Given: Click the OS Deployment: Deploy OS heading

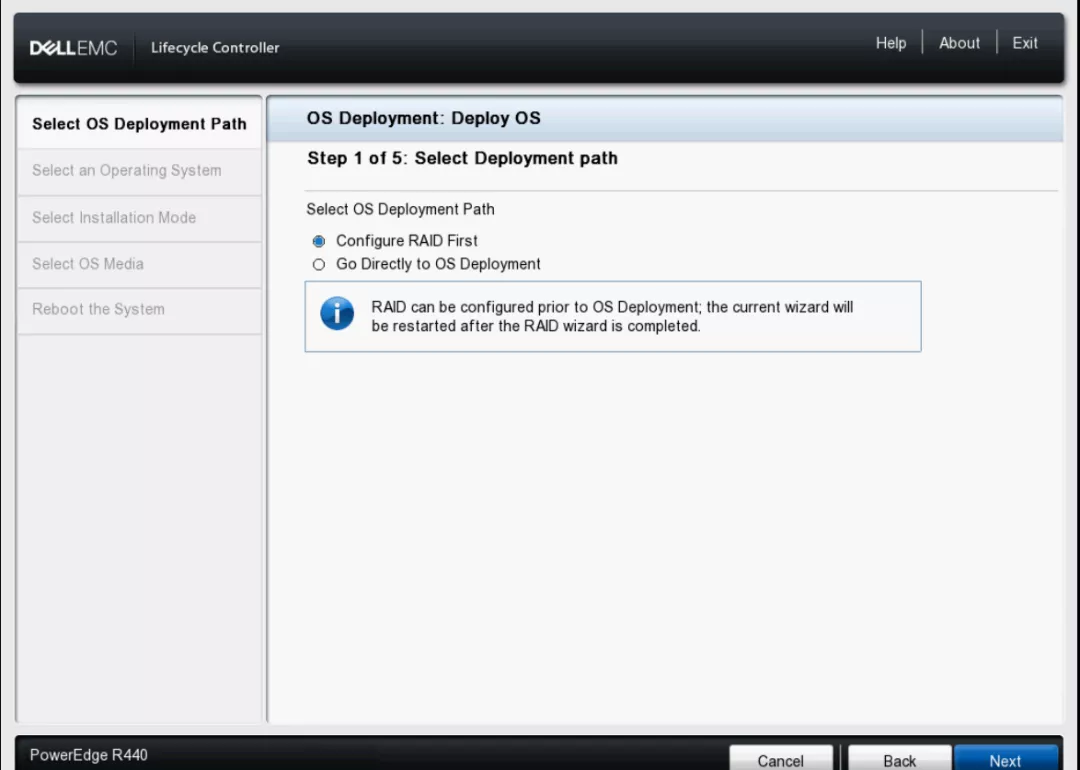Looking at the screenshot, I should tap(424, 118).
